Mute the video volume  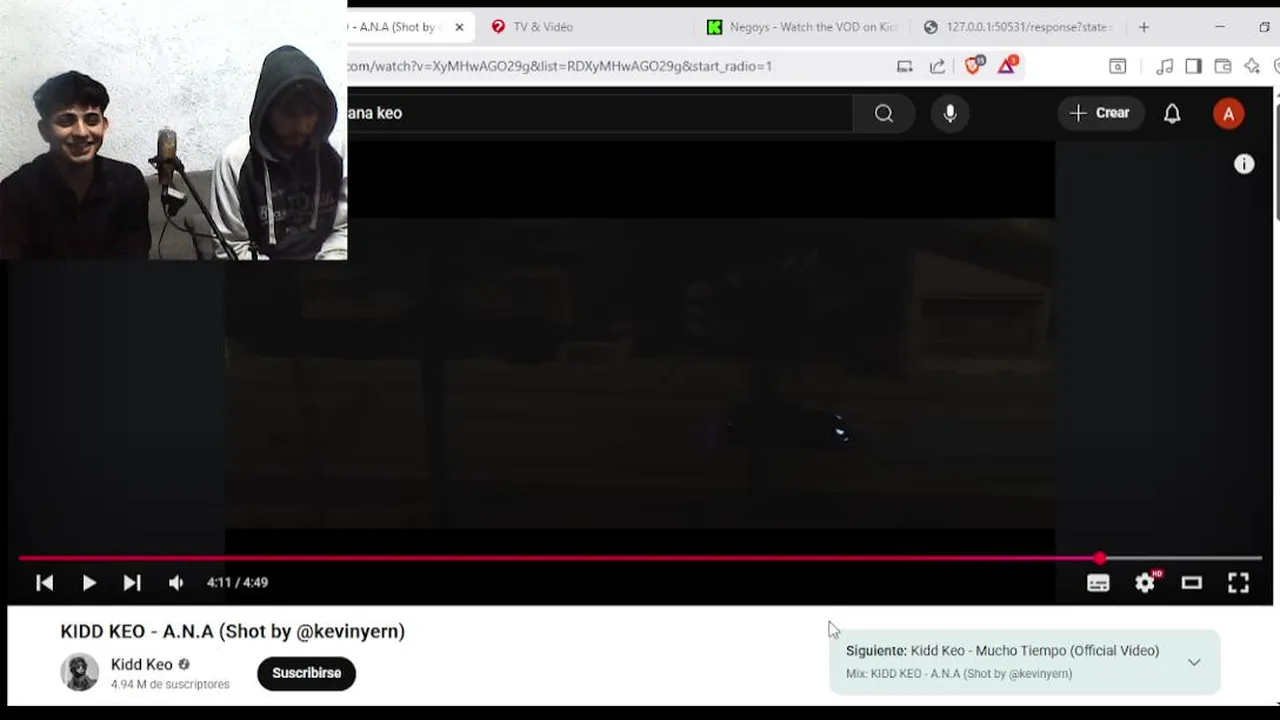[176, 583]
